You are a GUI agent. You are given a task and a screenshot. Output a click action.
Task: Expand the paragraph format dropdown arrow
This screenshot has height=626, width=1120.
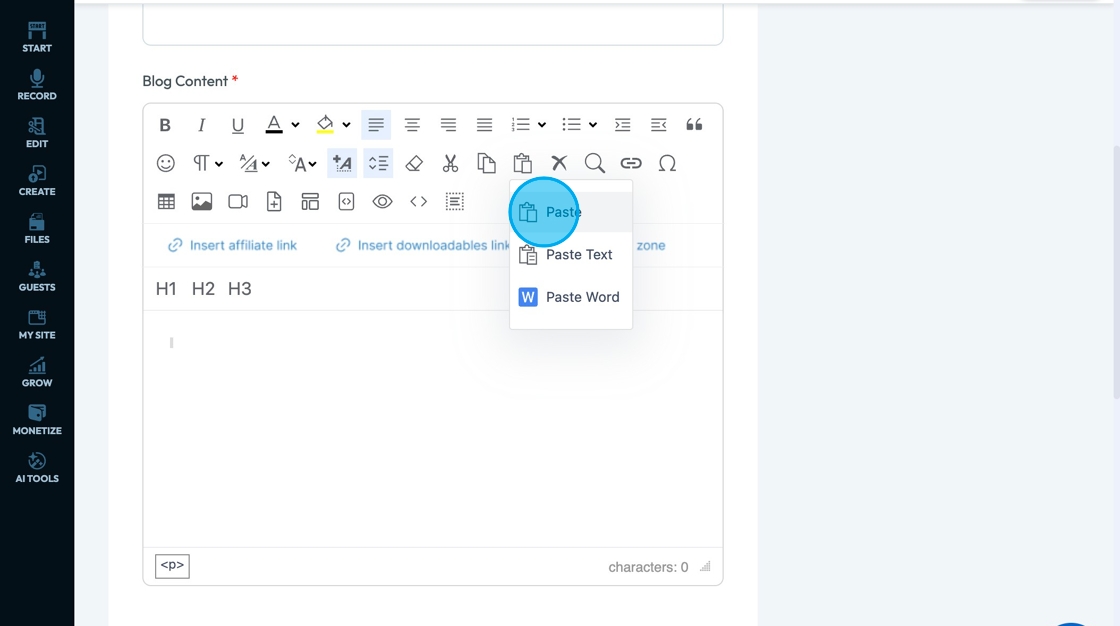pyautogui.click(x=219, y=164)
